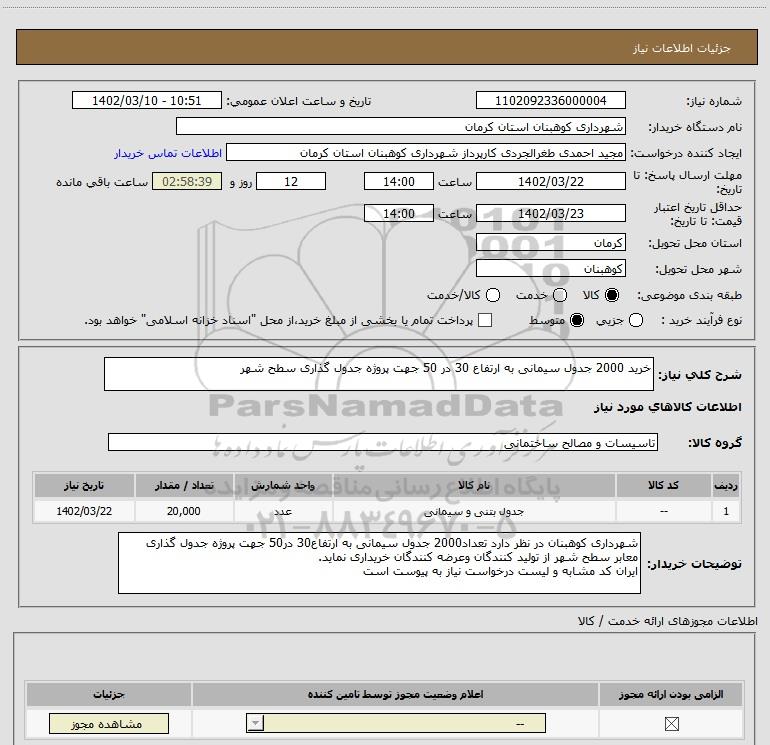Click the announcement date field 1402/03/10 - 10:51
The height and width of the screenshot is (745, 770).
coord(147,100)
